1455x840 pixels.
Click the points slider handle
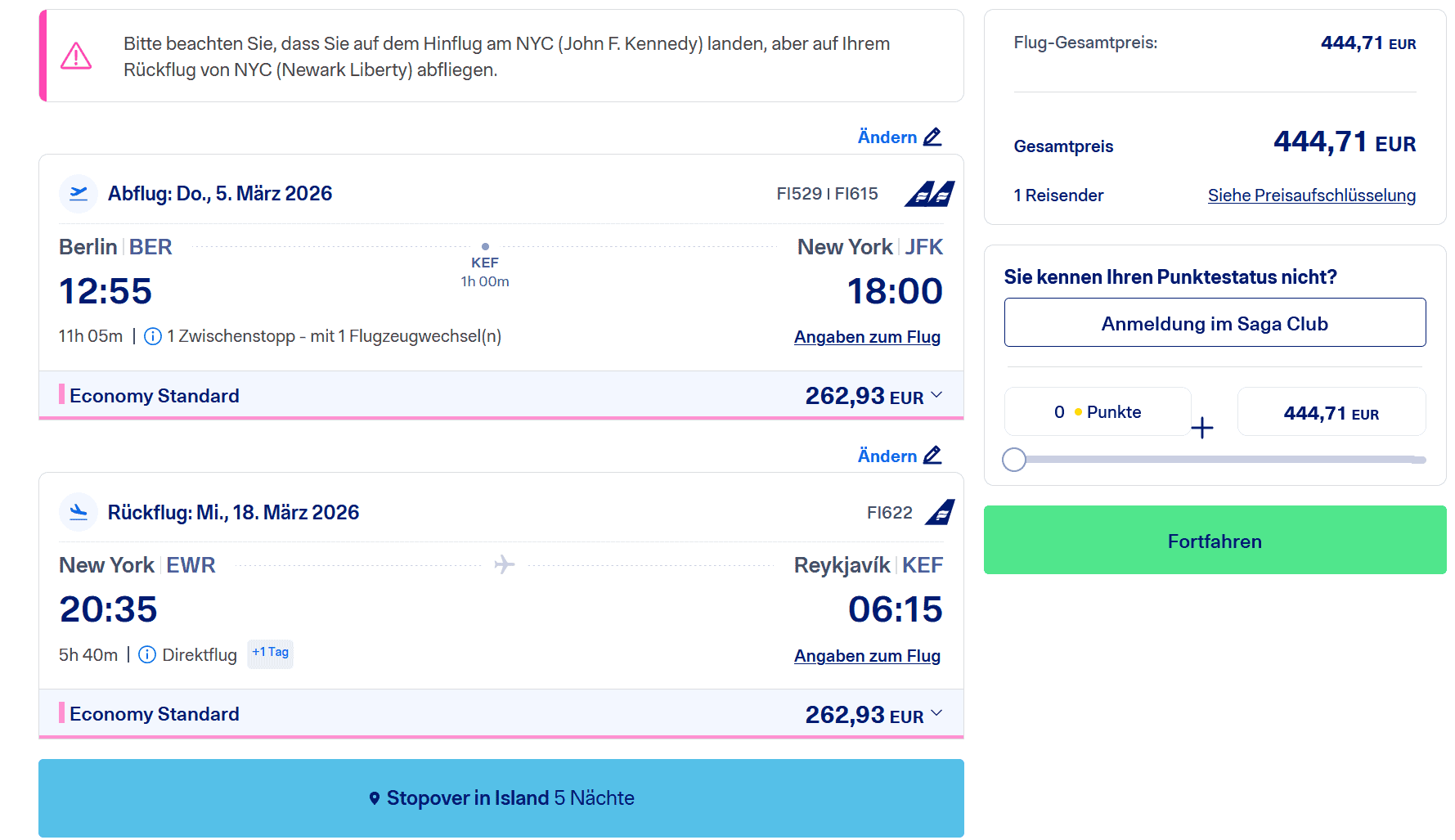tap(1014, 460)
